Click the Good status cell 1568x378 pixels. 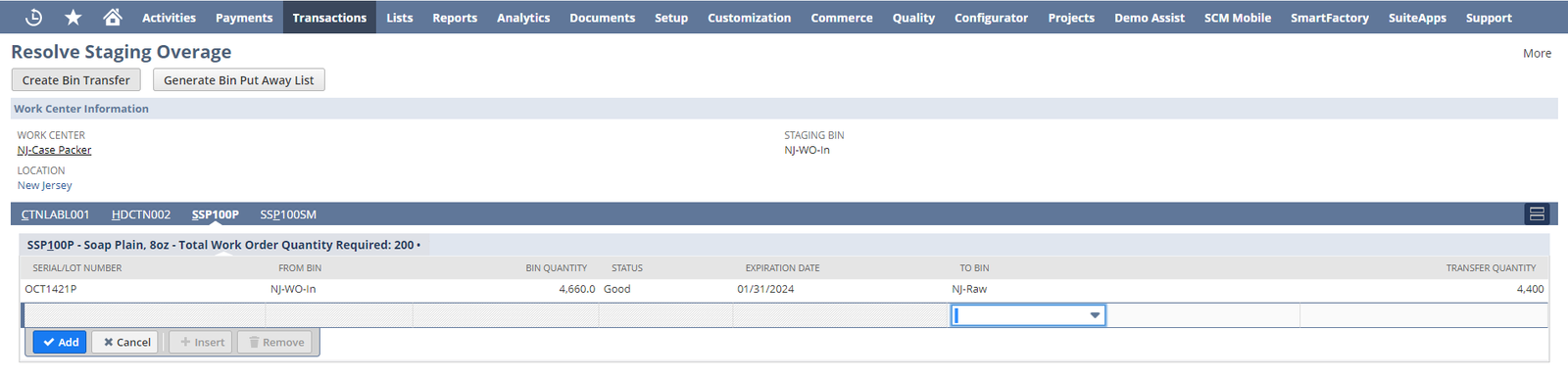(x=617, y=289)
